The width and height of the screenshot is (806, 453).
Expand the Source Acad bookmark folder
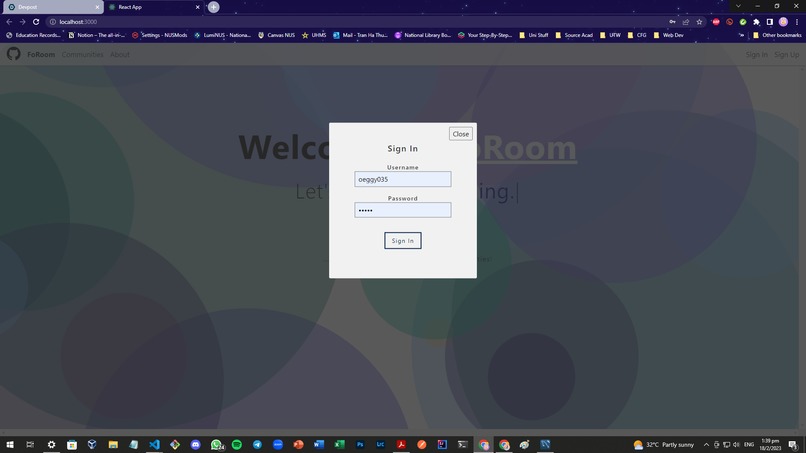point(574,35)
